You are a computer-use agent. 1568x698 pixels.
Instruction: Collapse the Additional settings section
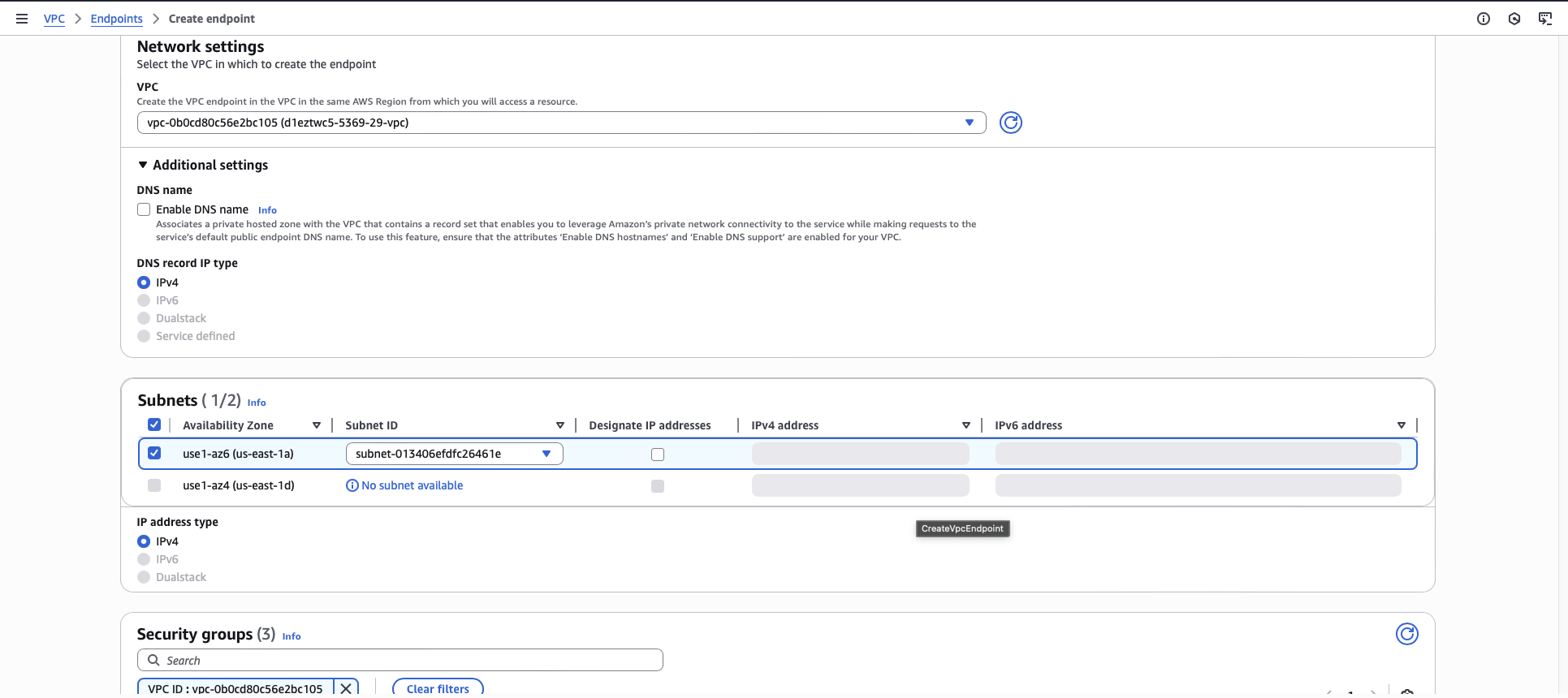point(143,165)
